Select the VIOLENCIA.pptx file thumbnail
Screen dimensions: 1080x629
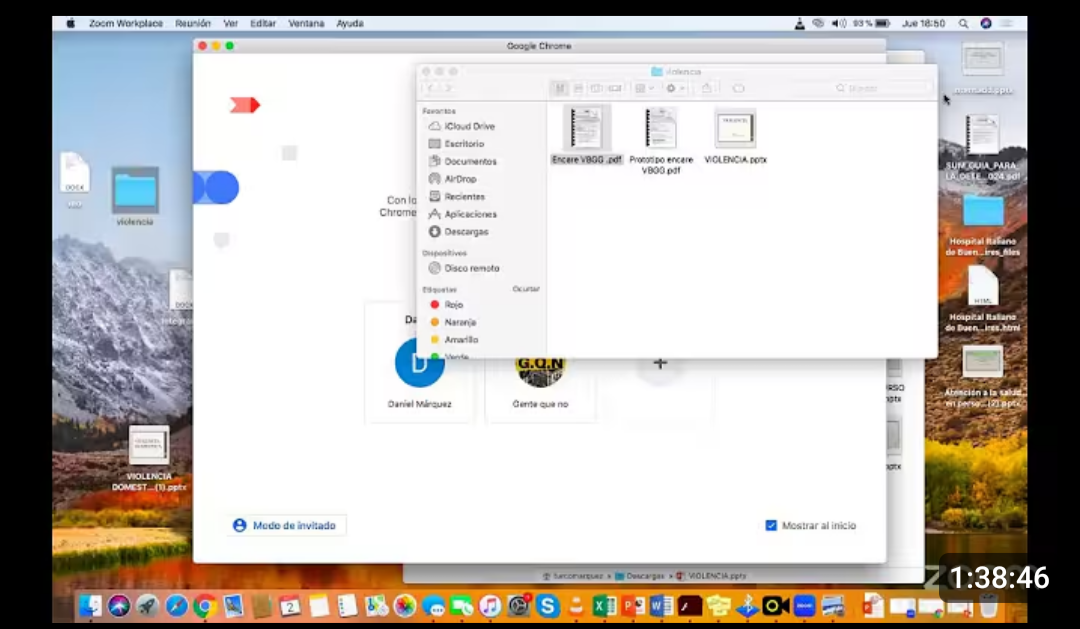735,130
